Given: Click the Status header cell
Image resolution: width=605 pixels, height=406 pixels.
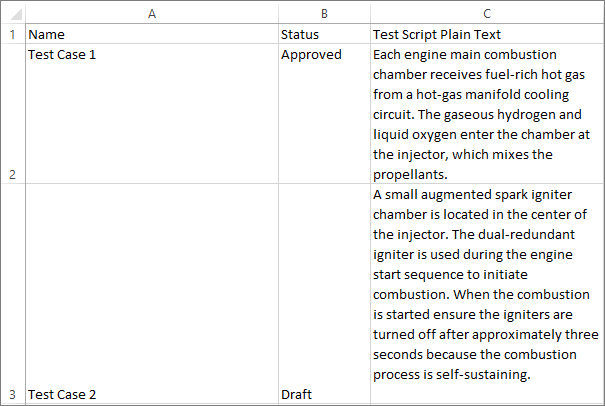Looking at the screenshot, I should [324, 34].
